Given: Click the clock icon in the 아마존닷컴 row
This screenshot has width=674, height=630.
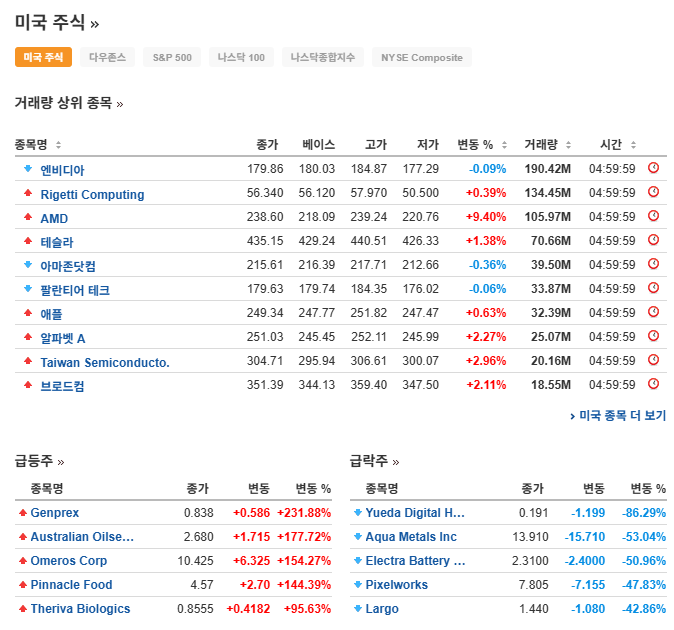Looking at the screenshot, I should [653, 264].
